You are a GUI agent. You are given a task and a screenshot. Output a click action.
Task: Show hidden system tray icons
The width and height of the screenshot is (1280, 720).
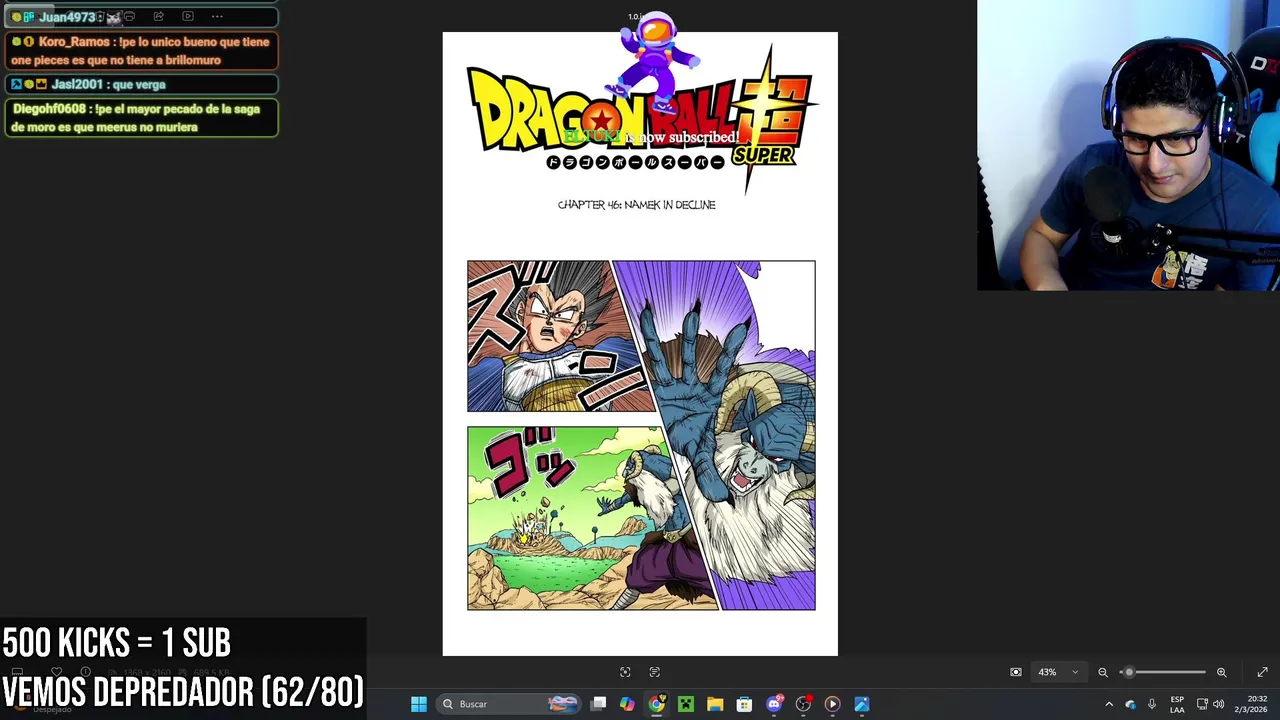tap(1109, 704)
